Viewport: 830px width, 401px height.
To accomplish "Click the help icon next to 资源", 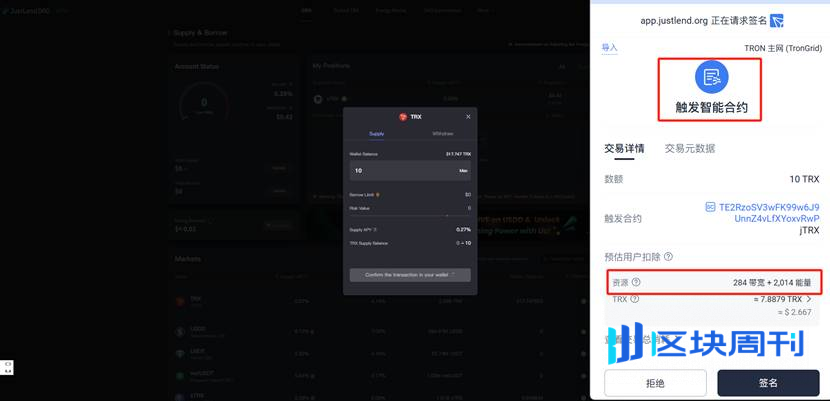I will click(x=636, y=282).
